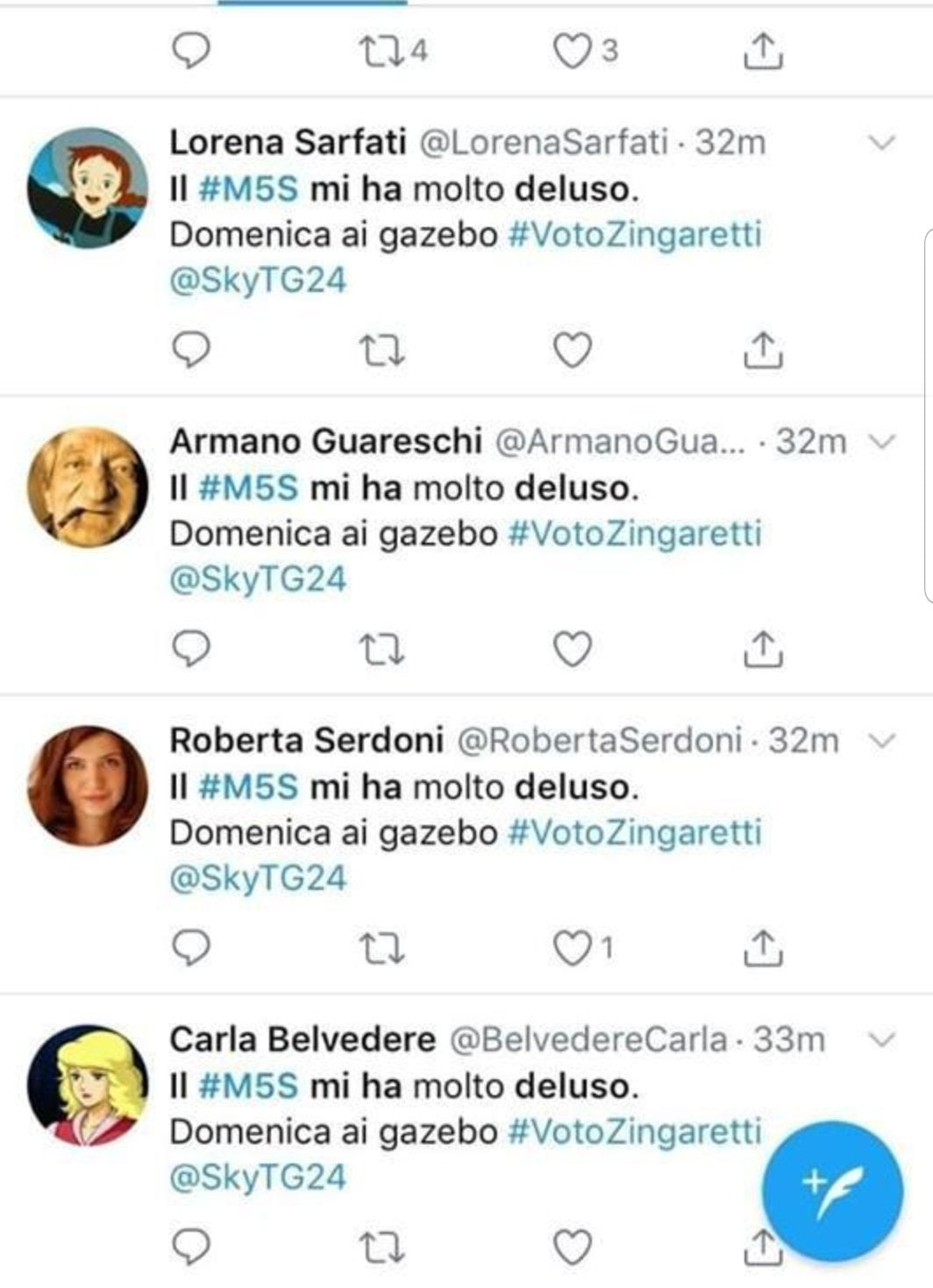Retweet the top tweet showing 4 retweets

point(382,52)
